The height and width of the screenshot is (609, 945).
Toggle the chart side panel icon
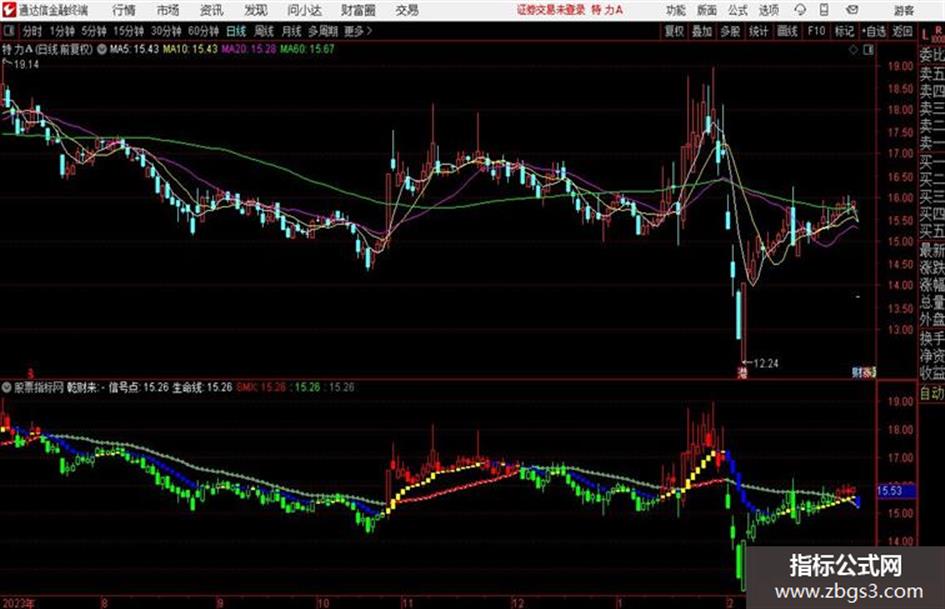pyautogui.click(x=868, y=50)
